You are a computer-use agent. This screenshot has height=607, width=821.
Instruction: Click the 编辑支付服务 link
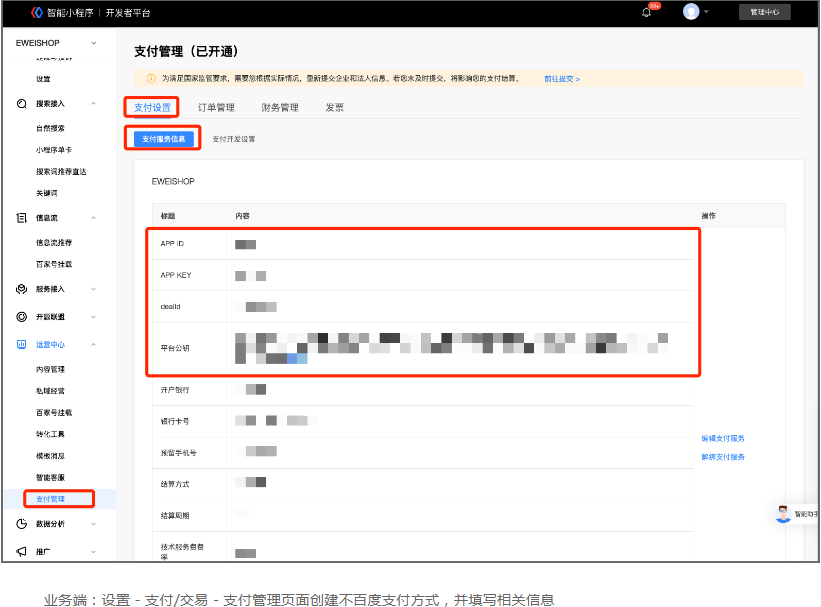723,438
